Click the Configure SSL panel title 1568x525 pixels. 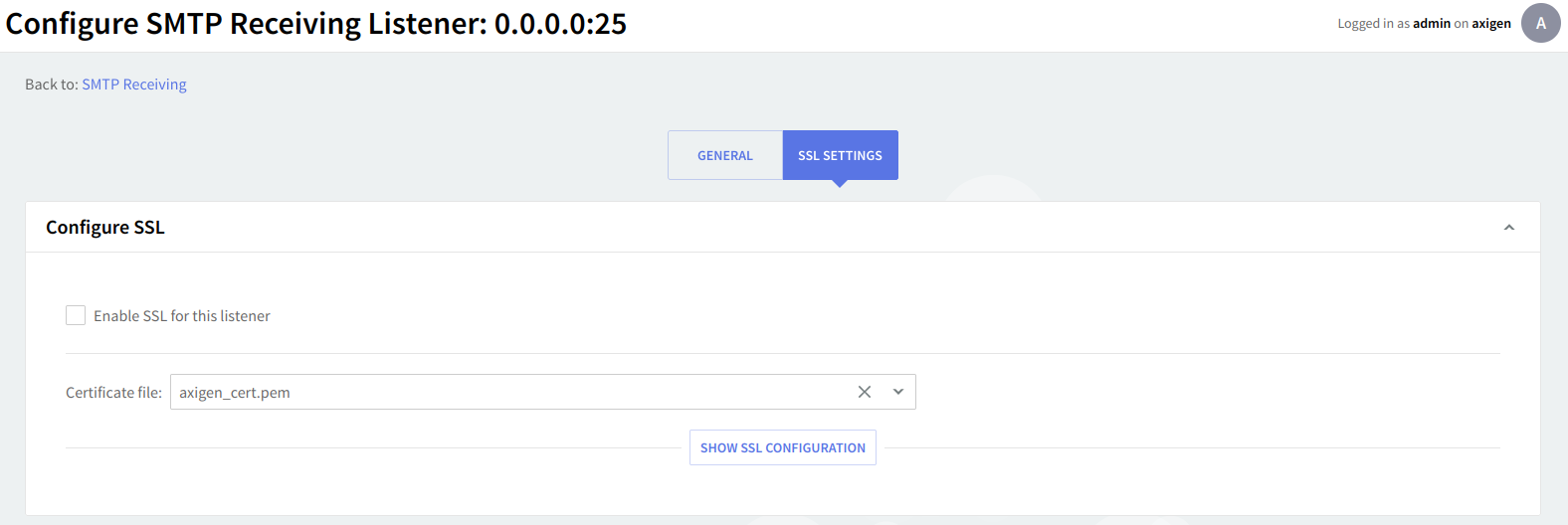coord(105,228)
